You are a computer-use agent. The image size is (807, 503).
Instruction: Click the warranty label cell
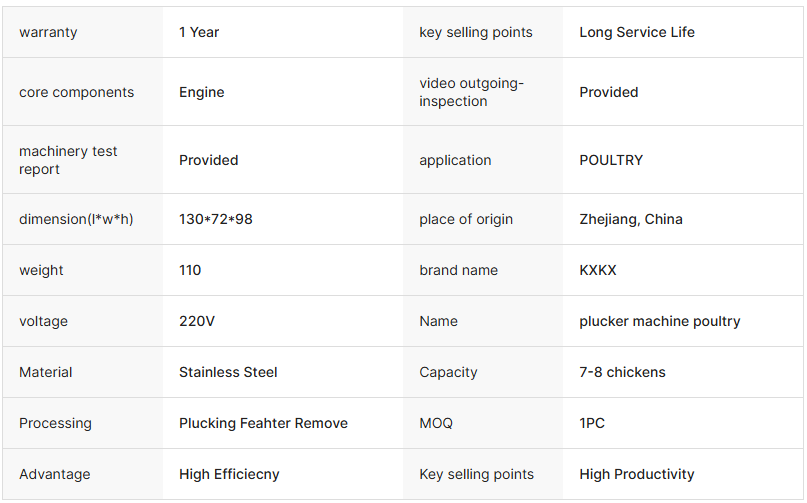pos(48,32)
